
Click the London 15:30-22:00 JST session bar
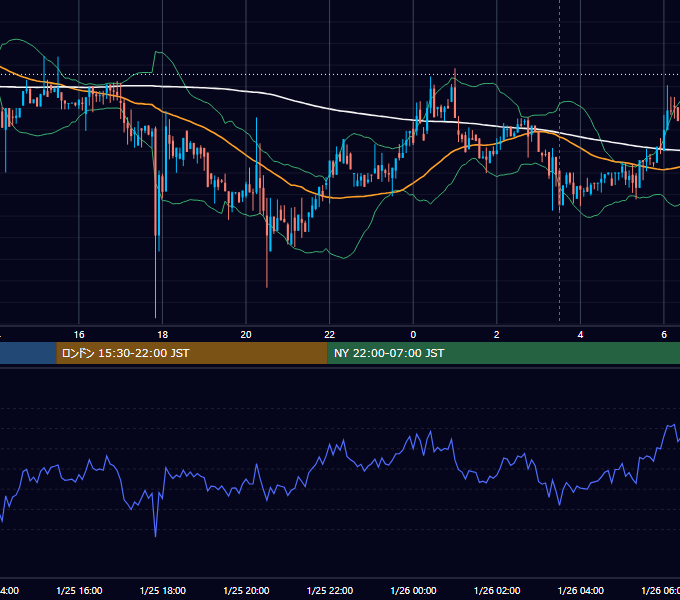(x=192, y=353)
